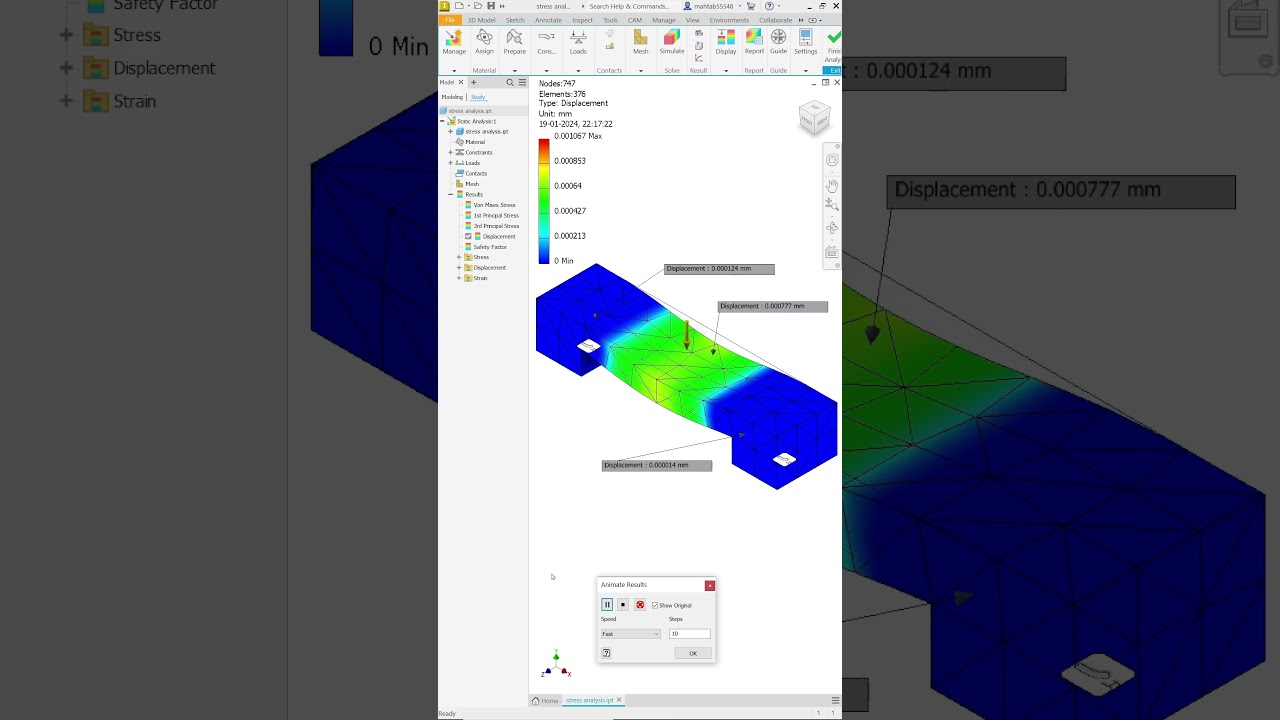
Task: Click the Full Navigation Wheel icon
Action: click(832, 160)
